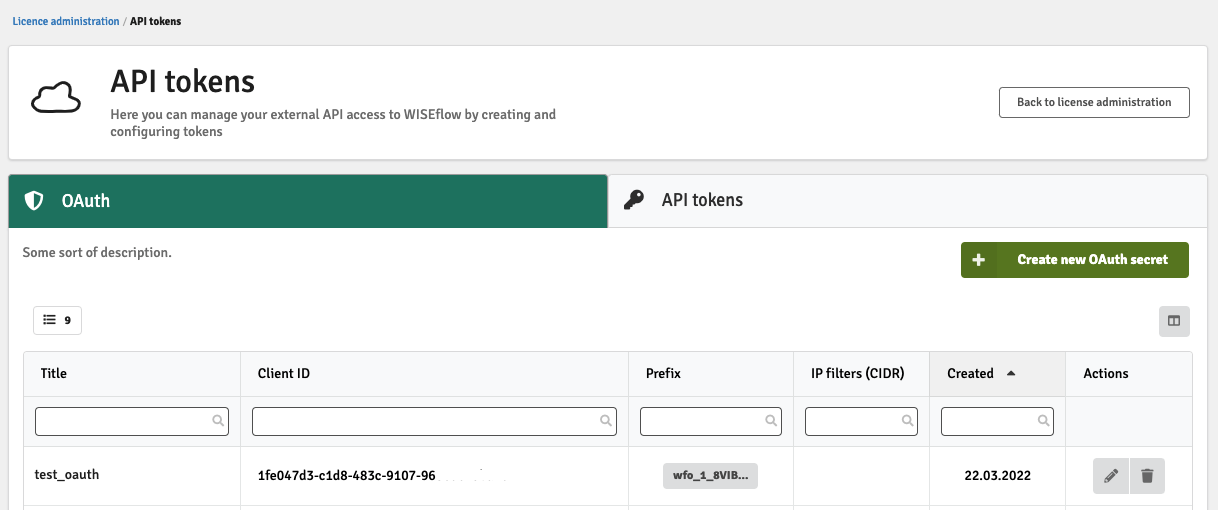Click the plus icon on Create new OAuth secret
This screenshot has height=510, width=1218.
tap(978, 260)
